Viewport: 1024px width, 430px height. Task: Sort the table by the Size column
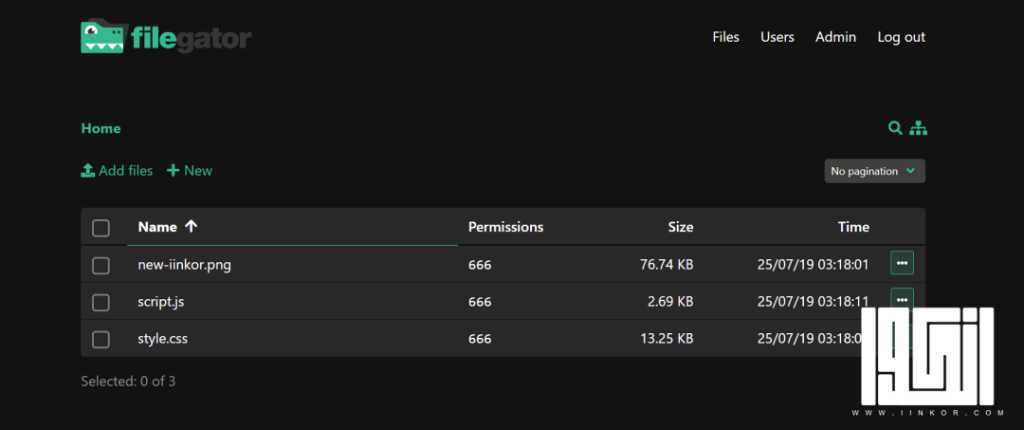pos(680,227)
